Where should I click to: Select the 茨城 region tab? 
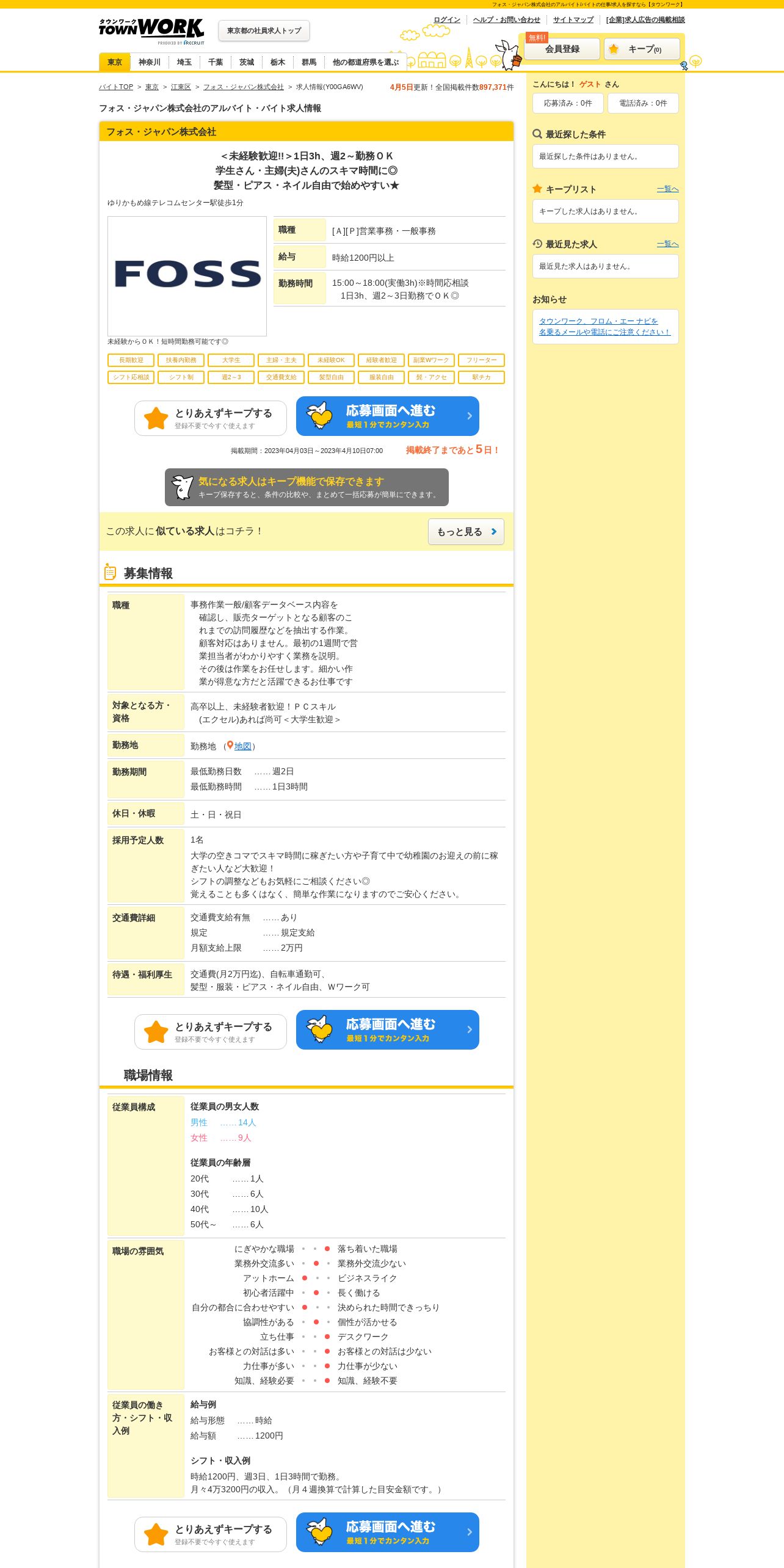point(247,62)
